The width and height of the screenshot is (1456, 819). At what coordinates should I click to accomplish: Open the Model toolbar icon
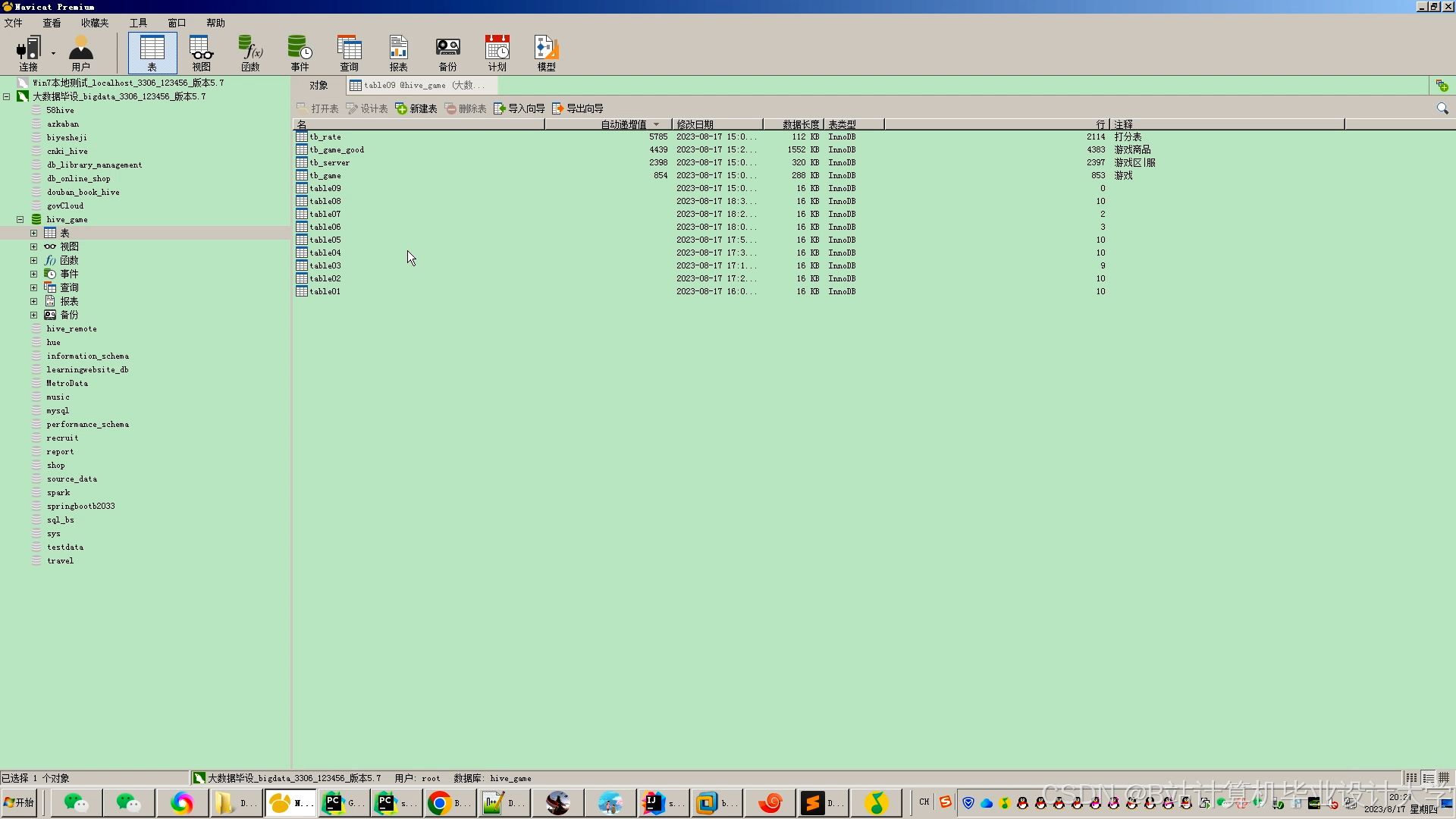(546, 52)
